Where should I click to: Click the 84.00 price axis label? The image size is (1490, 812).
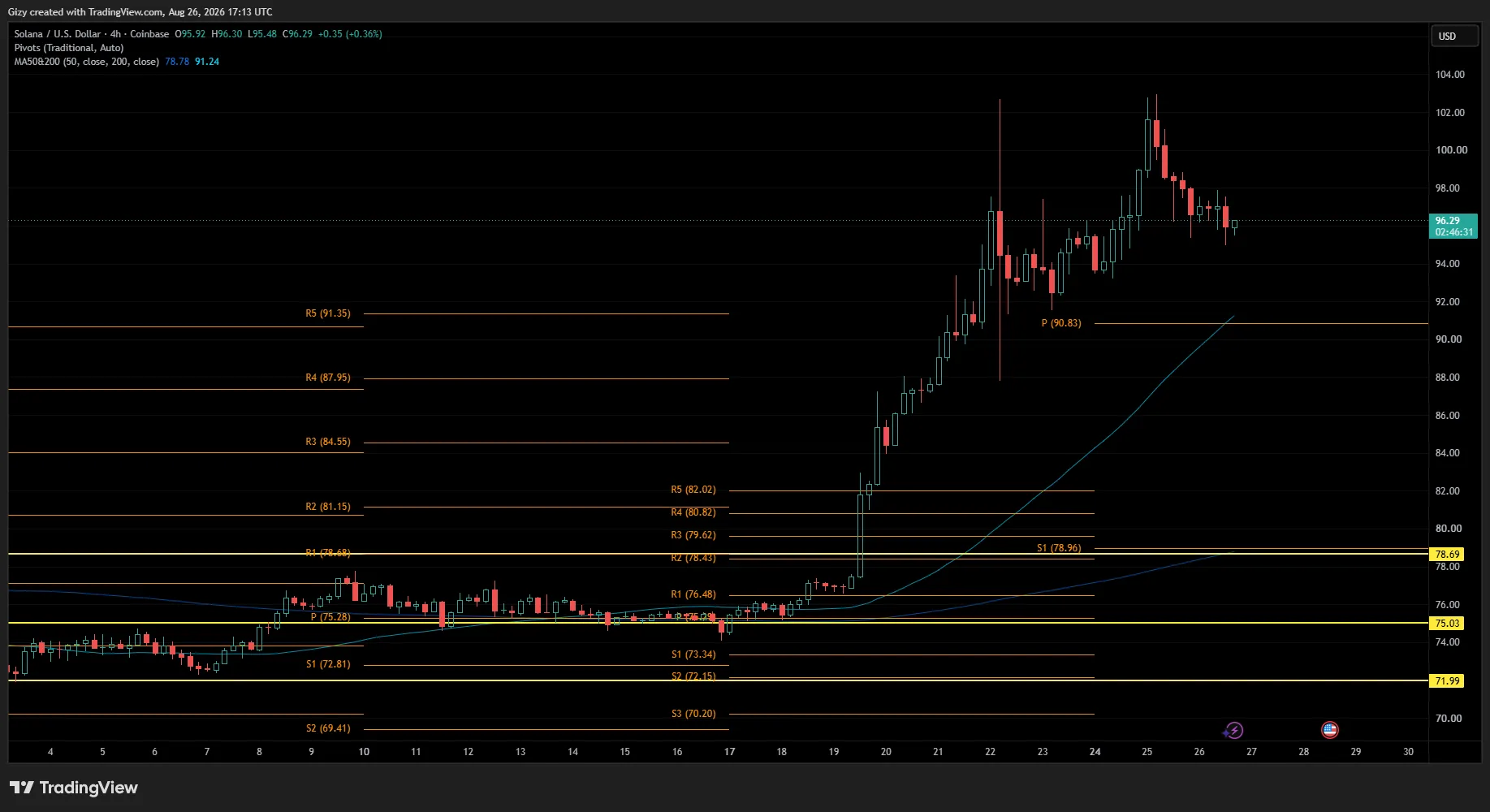1448,453
